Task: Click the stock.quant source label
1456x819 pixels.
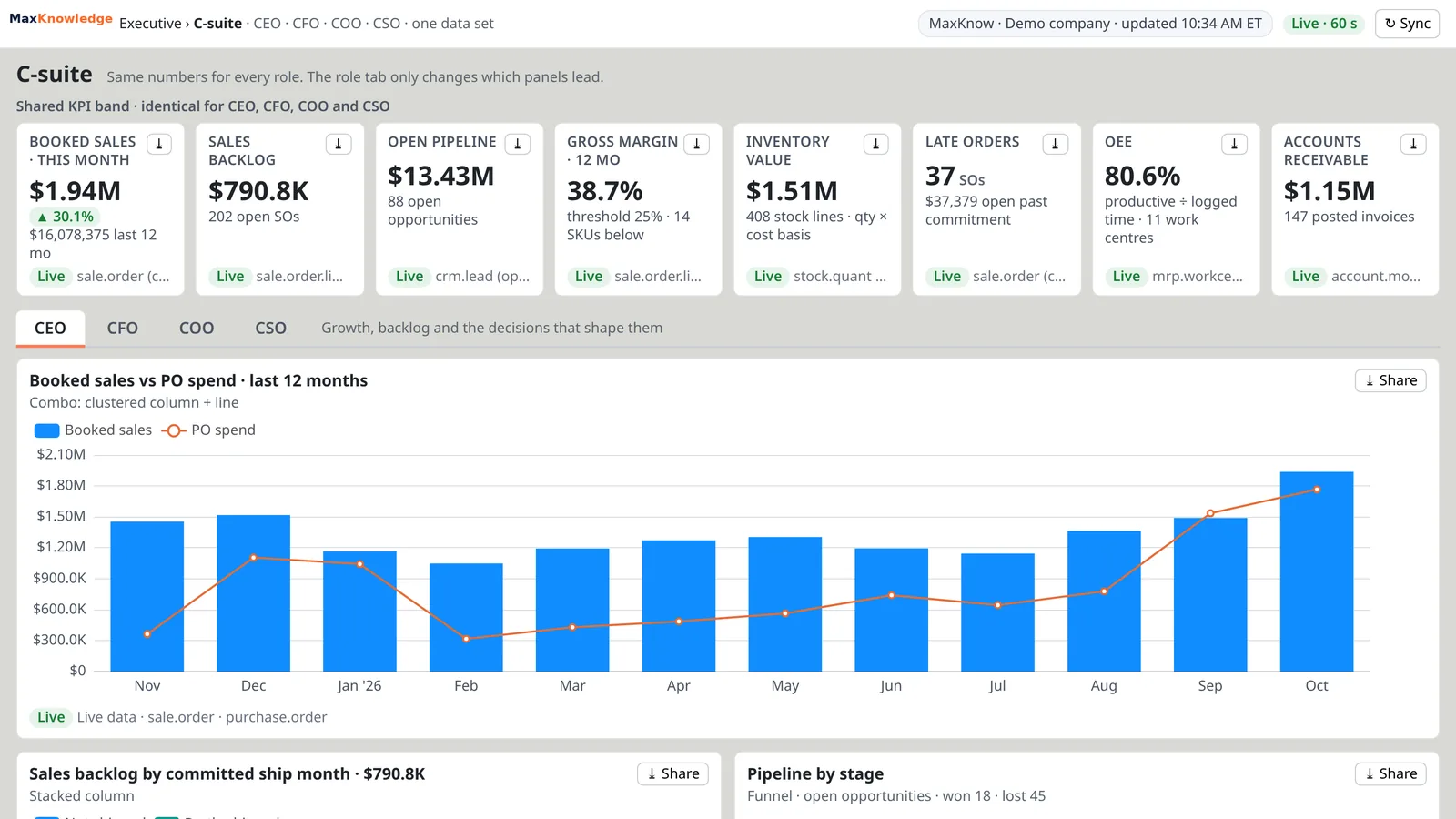Action: tap(840, 277)
